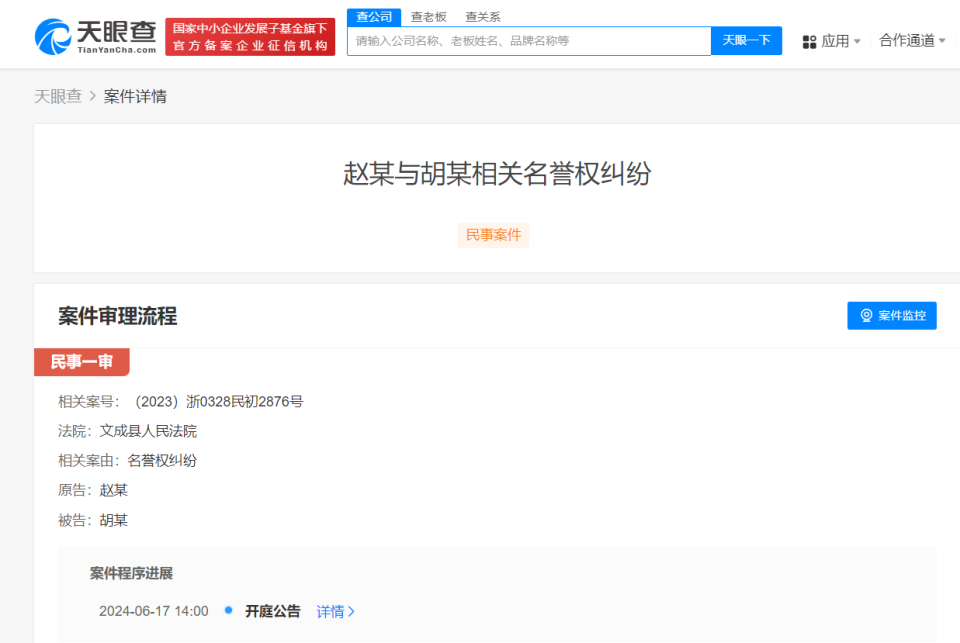This screenshot has width=960, height=643.
Task: Open the 详情 link for 开庭公告
Action: (x=331, y=611)
